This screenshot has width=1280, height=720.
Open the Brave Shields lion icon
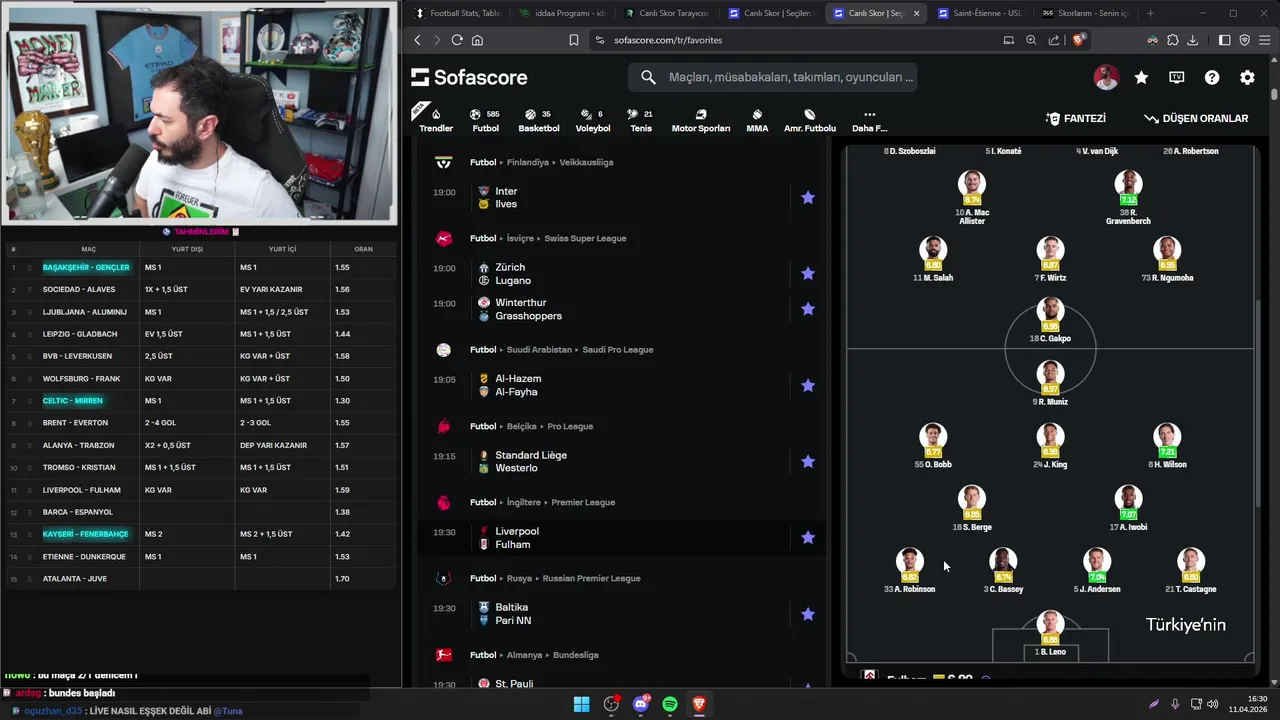[1079, 40]
